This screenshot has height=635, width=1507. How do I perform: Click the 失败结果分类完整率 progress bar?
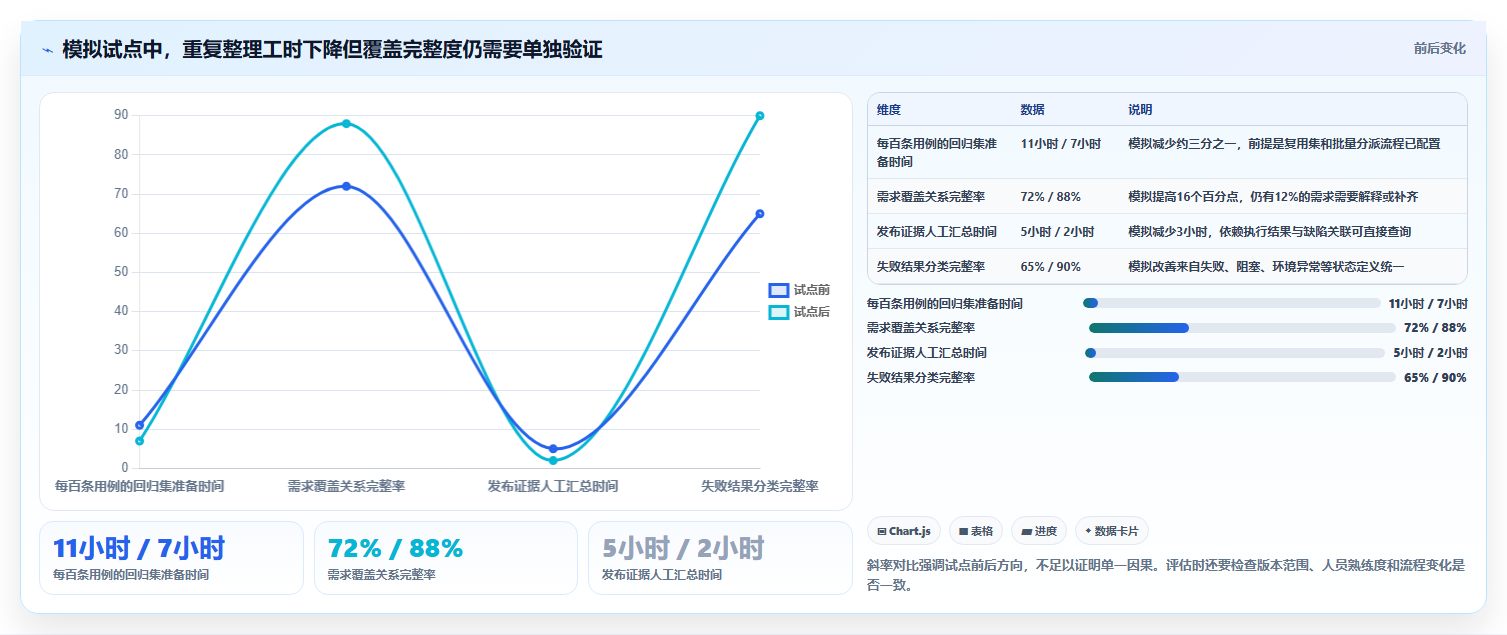[x=1242, y=377]
